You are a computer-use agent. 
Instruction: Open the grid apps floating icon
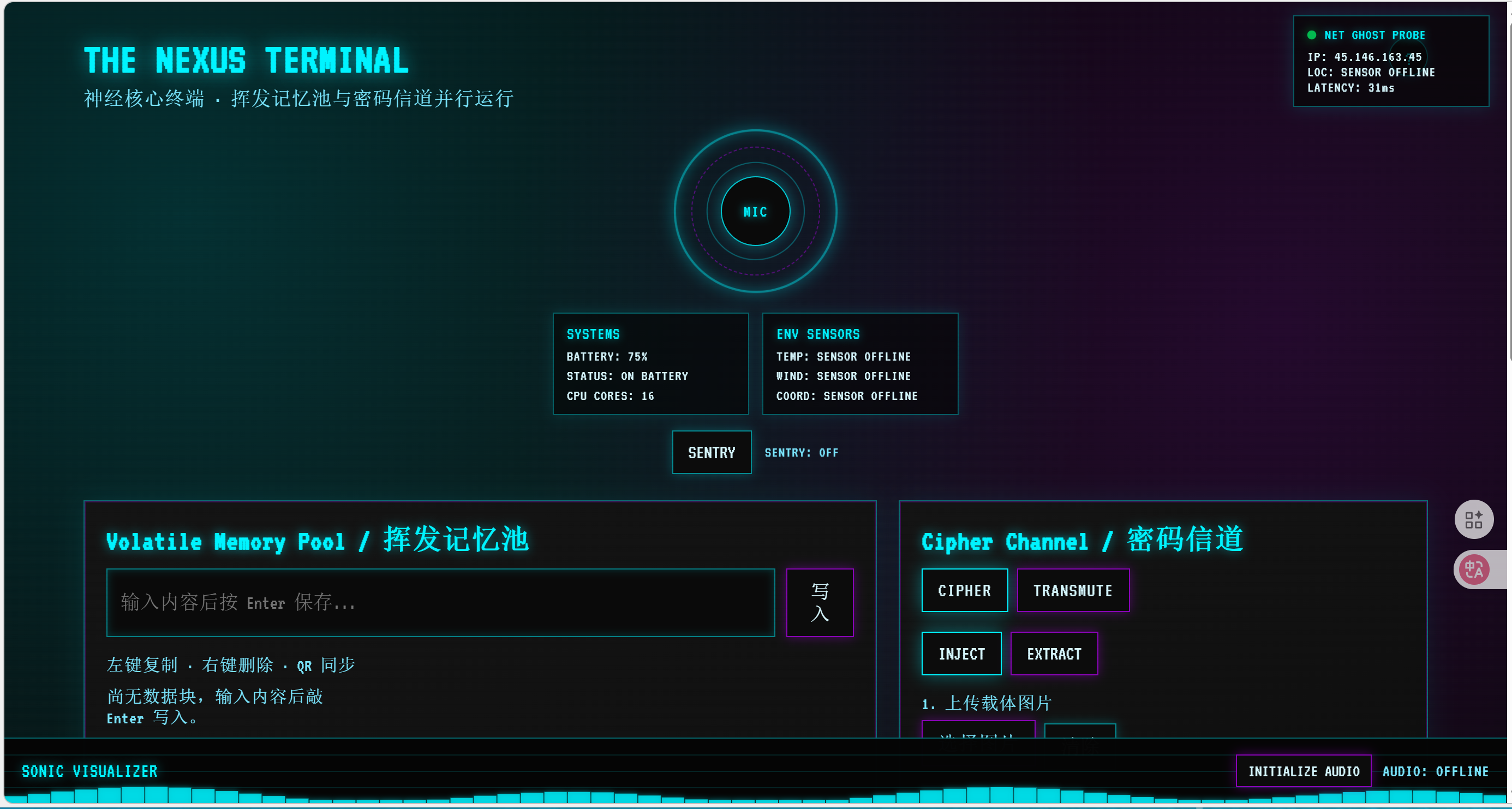click(1473, 519)
